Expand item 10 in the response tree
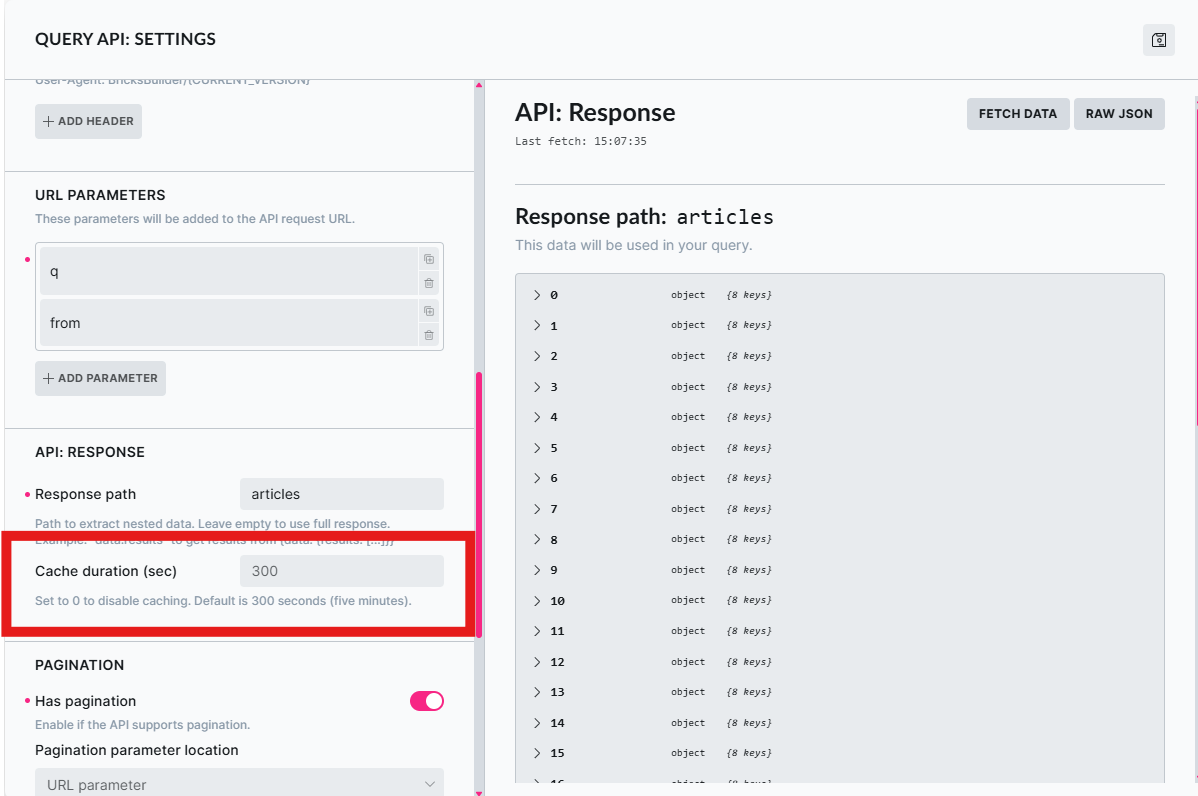 coord(537,601)
